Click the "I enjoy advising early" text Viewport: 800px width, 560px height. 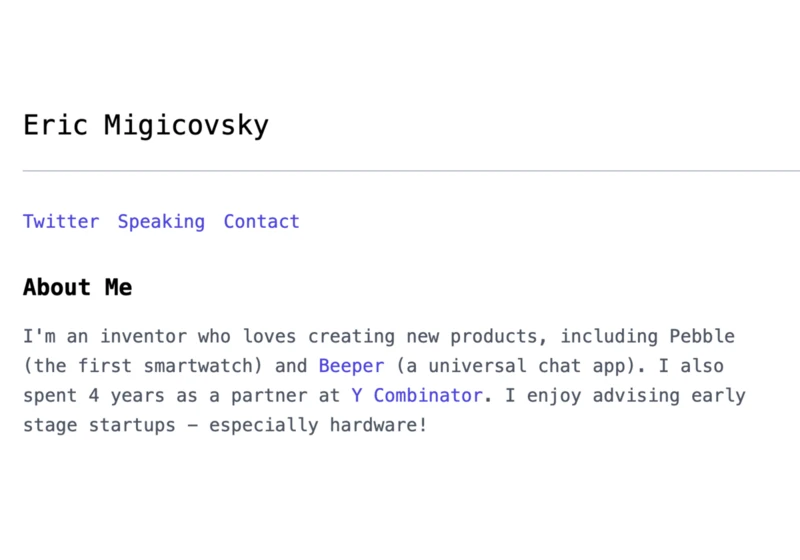[x=626, y=396]
